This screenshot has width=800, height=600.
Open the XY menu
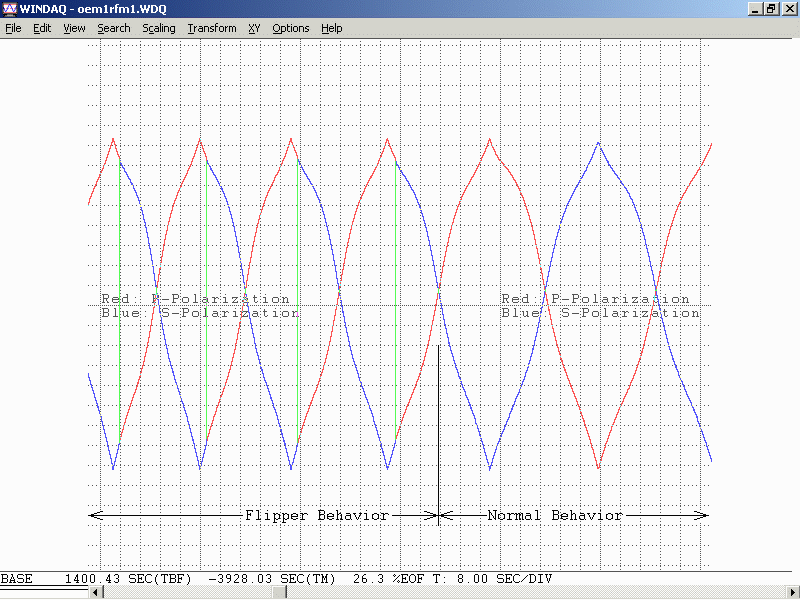[254, 28]
